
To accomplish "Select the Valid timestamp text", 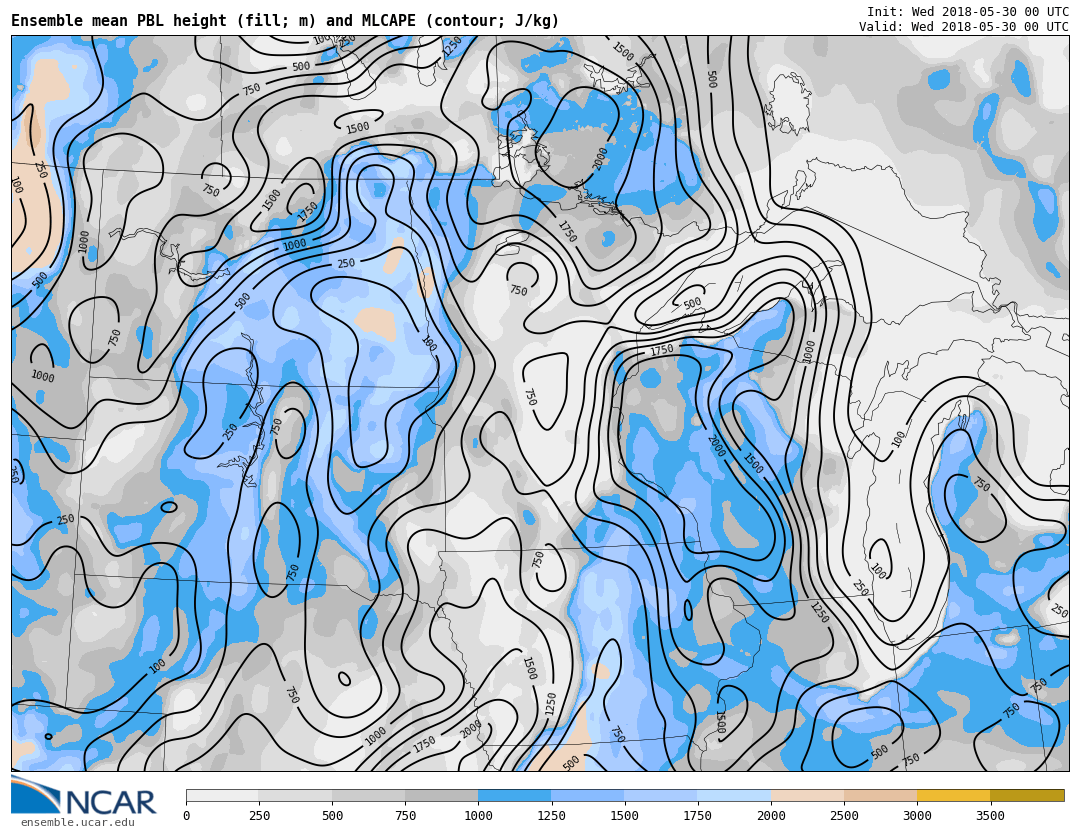I will pyautogui.click(x=963, y=27).
